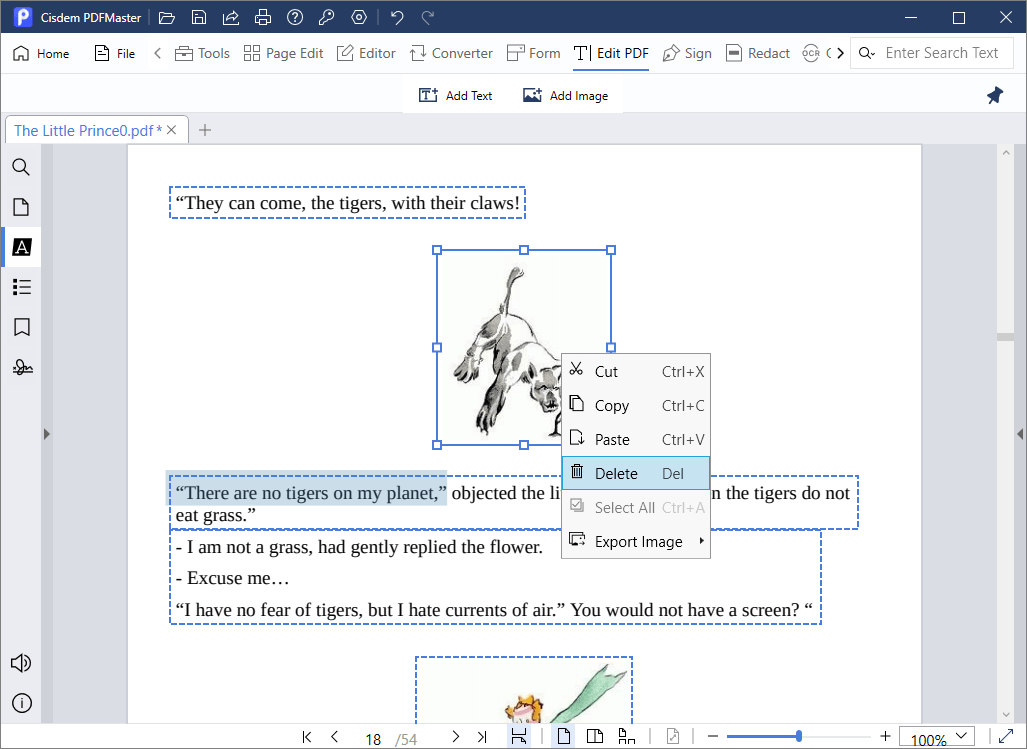Viewport: 1027px width, 749px height.
Task: Select the cover page layout view icon
Action: click(x=627, y=736)
